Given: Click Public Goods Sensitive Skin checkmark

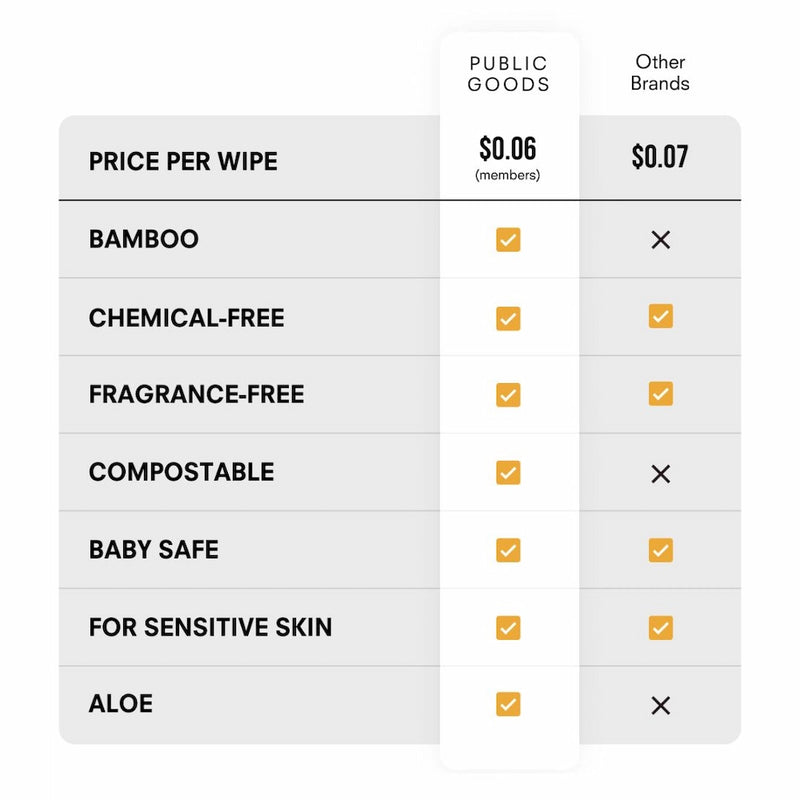Looking at the screenshot, I should pyautogui.click(x=508, y=628).
